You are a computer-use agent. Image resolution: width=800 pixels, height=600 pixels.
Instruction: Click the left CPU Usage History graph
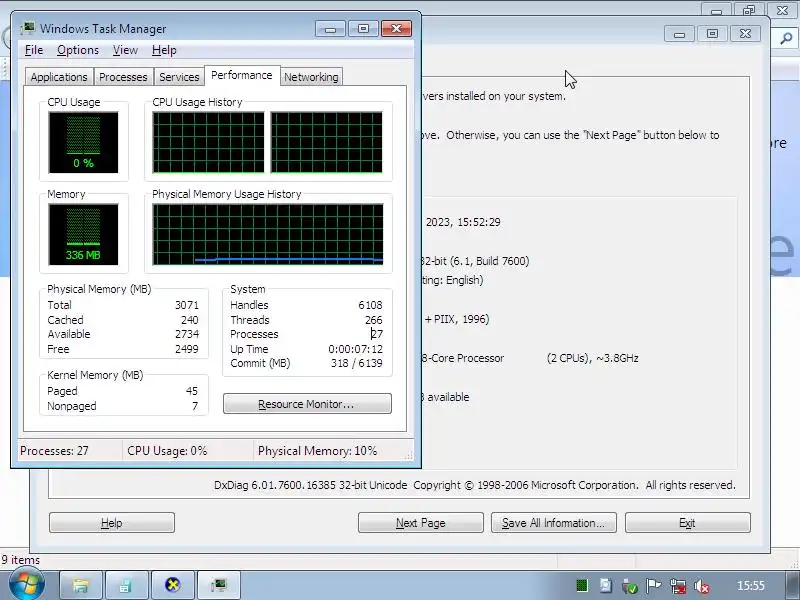point(208,143)
